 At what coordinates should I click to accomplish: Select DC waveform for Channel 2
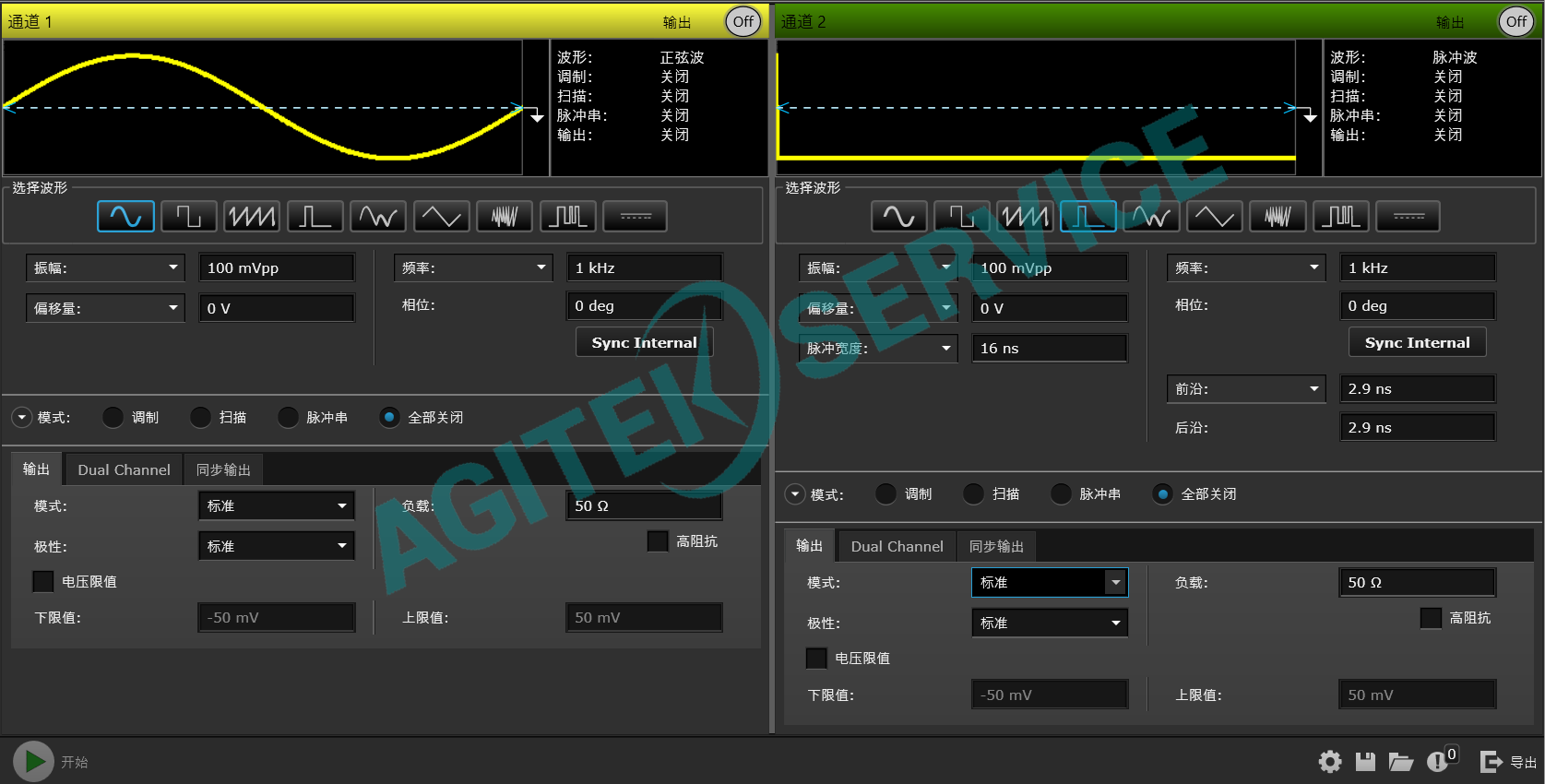(x=1408, y=217)
